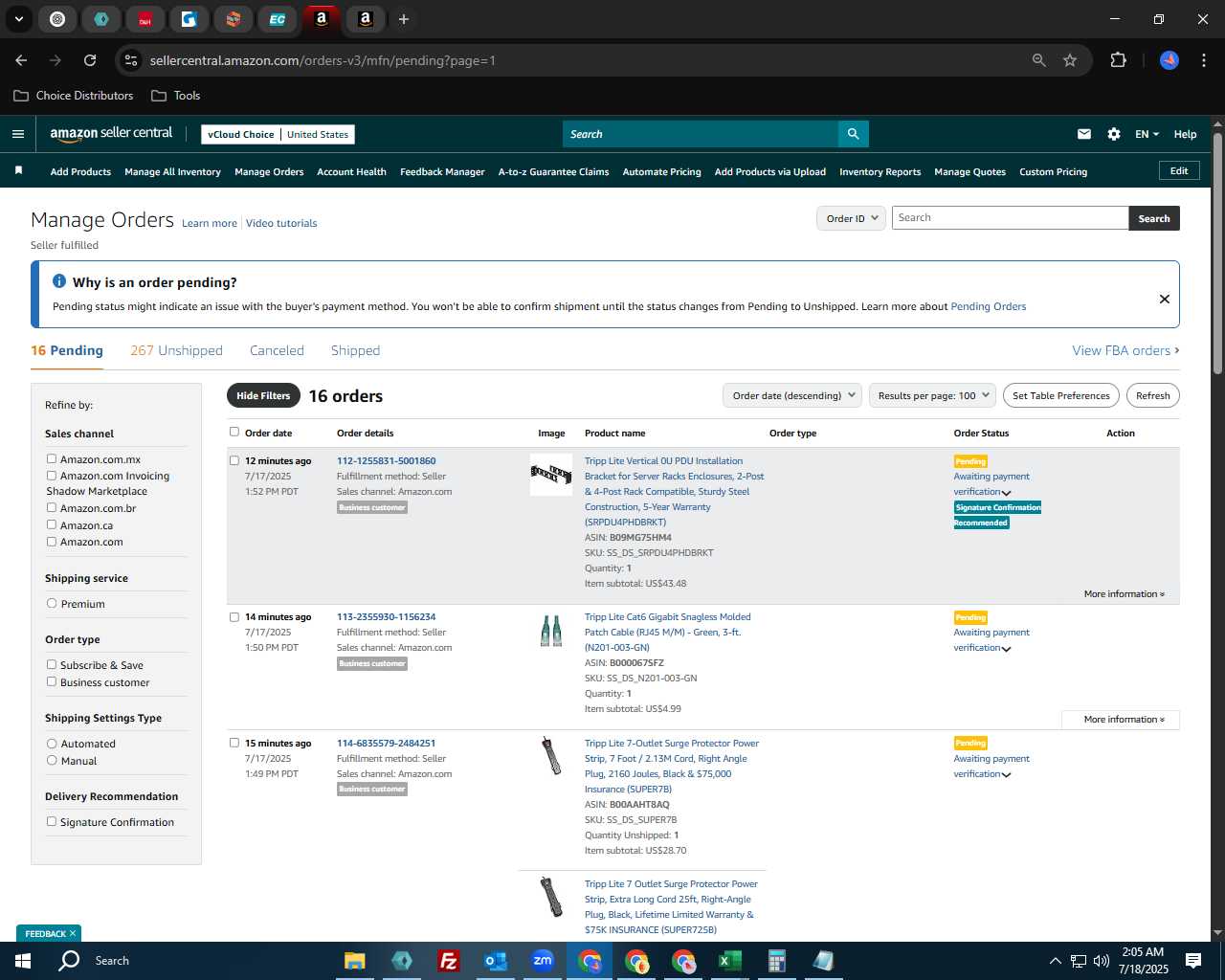Open the Seller Central hamburger menu

pos(17,134)
